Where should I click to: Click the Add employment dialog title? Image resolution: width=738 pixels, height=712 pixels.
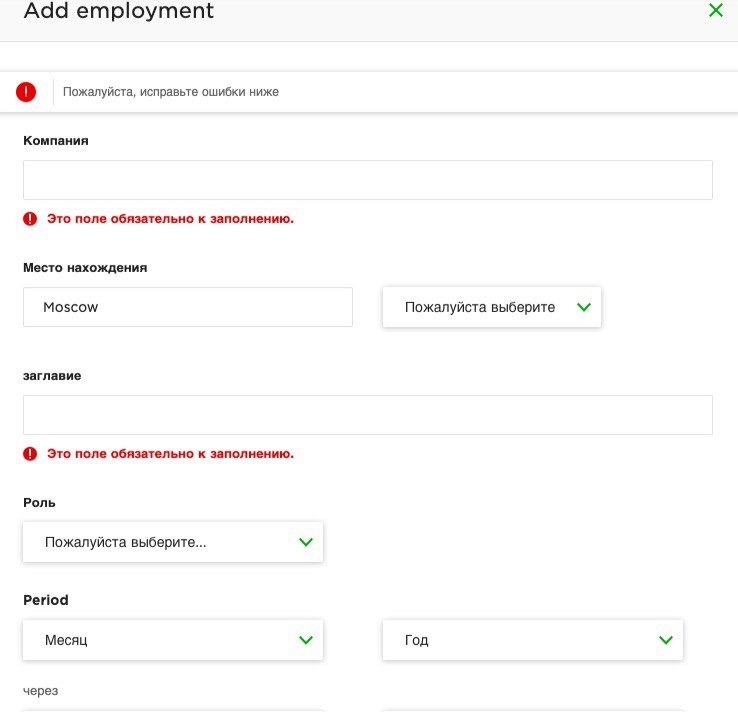pyautogui.click(x=119, y=10)
